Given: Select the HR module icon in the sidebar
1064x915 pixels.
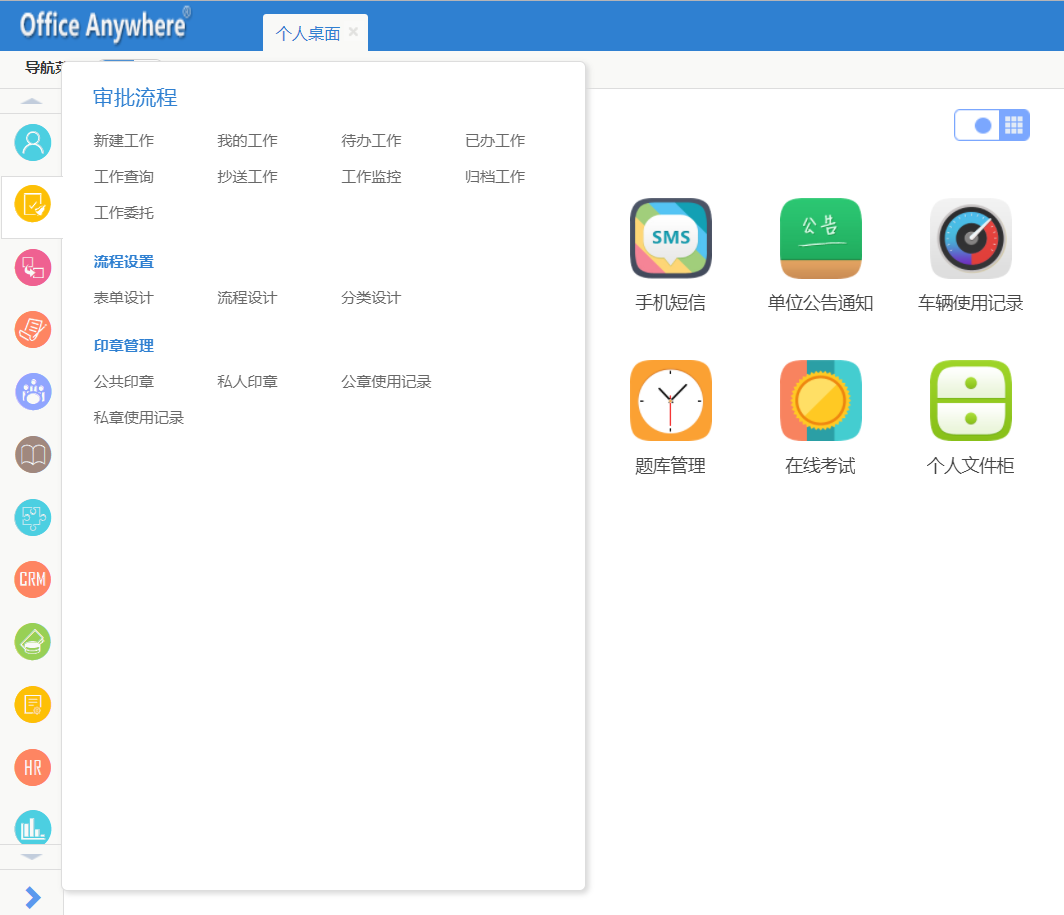Looking at the screenshot, I should [32, 767].
